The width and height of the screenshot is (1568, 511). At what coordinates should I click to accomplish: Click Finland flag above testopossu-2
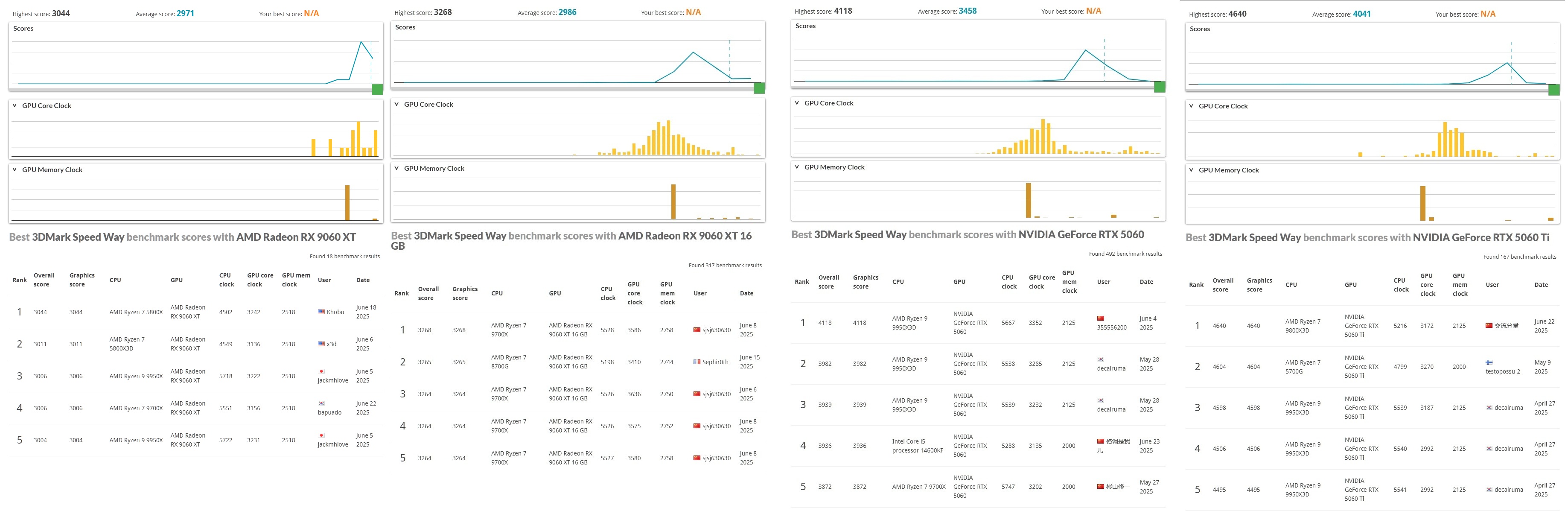(x=1489, y=362)
